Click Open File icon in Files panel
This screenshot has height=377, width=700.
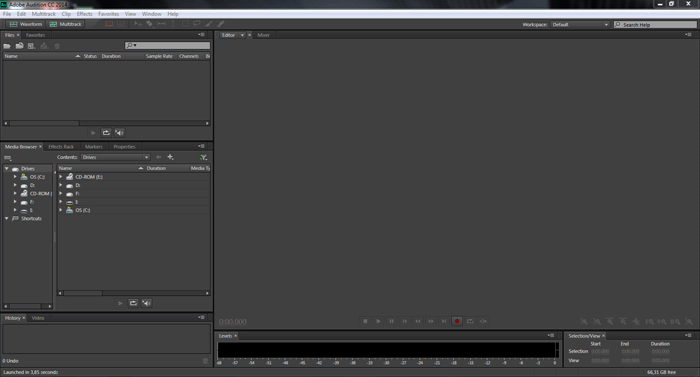(x=7, y=46)
